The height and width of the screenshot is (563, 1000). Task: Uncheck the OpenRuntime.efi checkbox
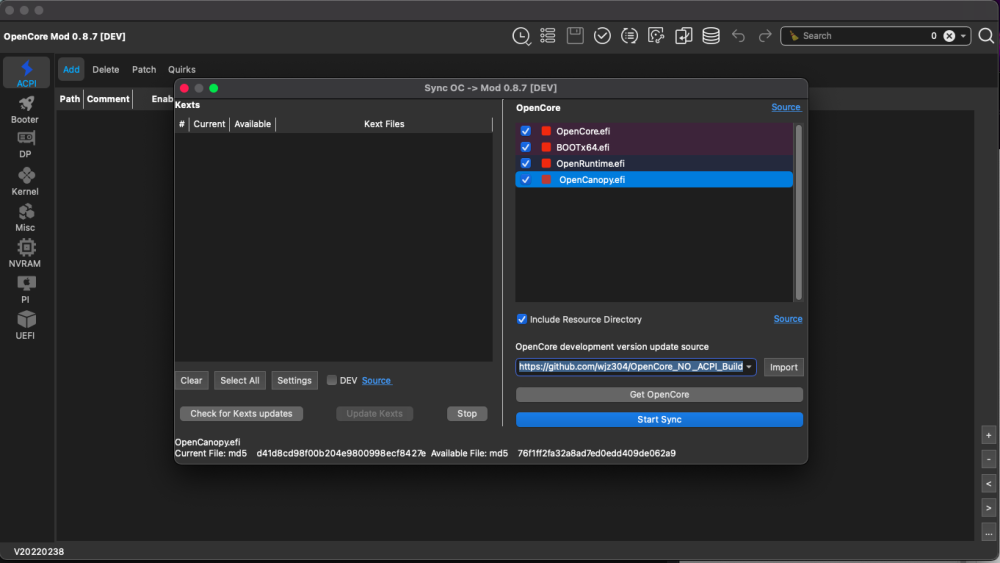point(526,163)
